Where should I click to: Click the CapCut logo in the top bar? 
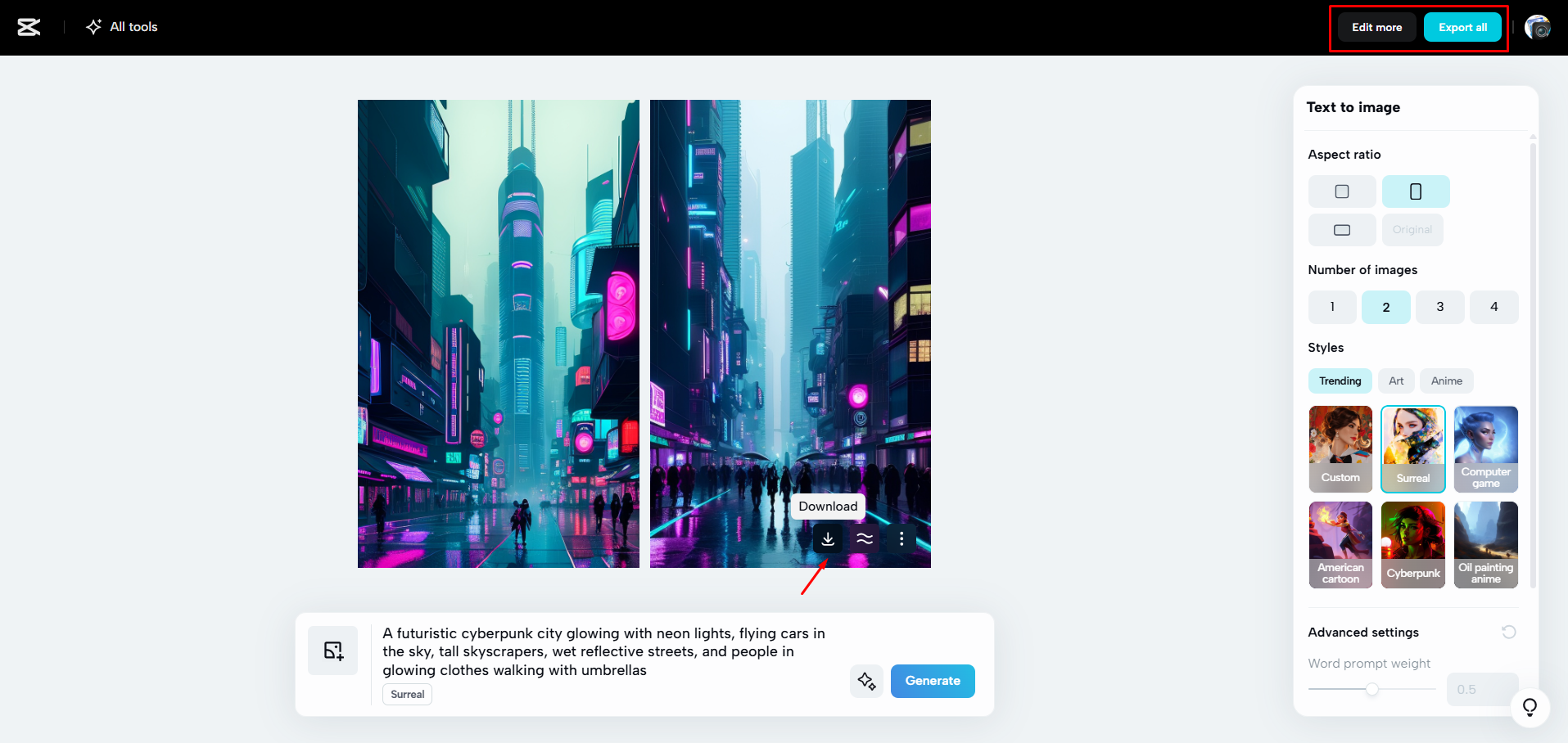(29, 26)
